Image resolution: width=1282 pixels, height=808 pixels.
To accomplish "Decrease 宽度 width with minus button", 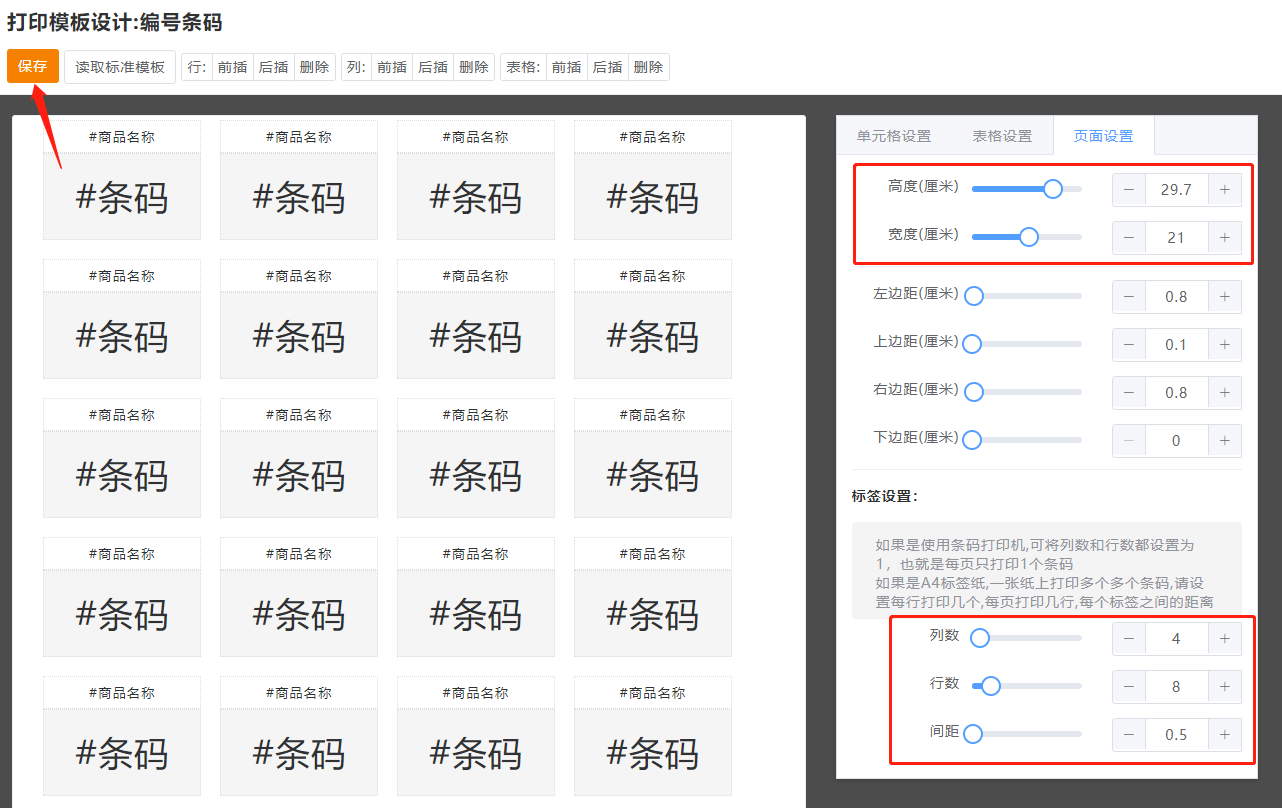I will coord(1129,237).
